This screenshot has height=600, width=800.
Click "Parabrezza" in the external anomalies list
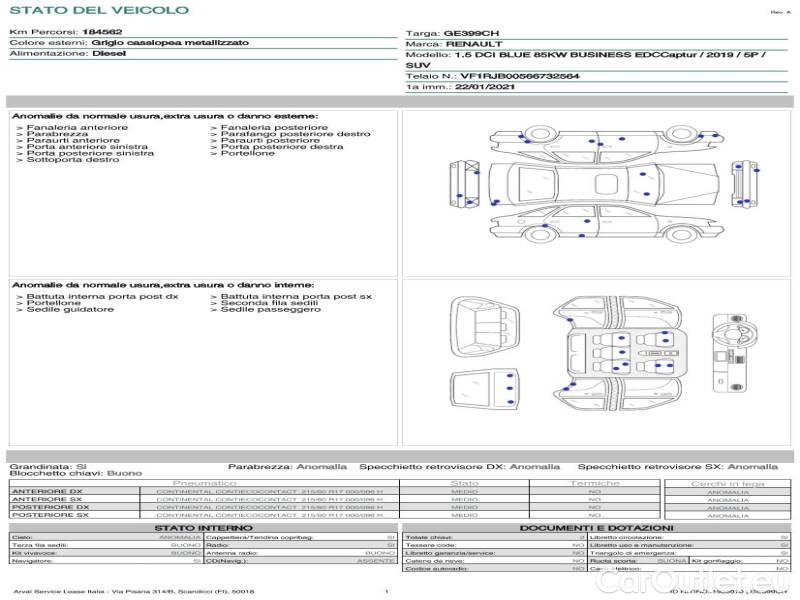point(57,134)
